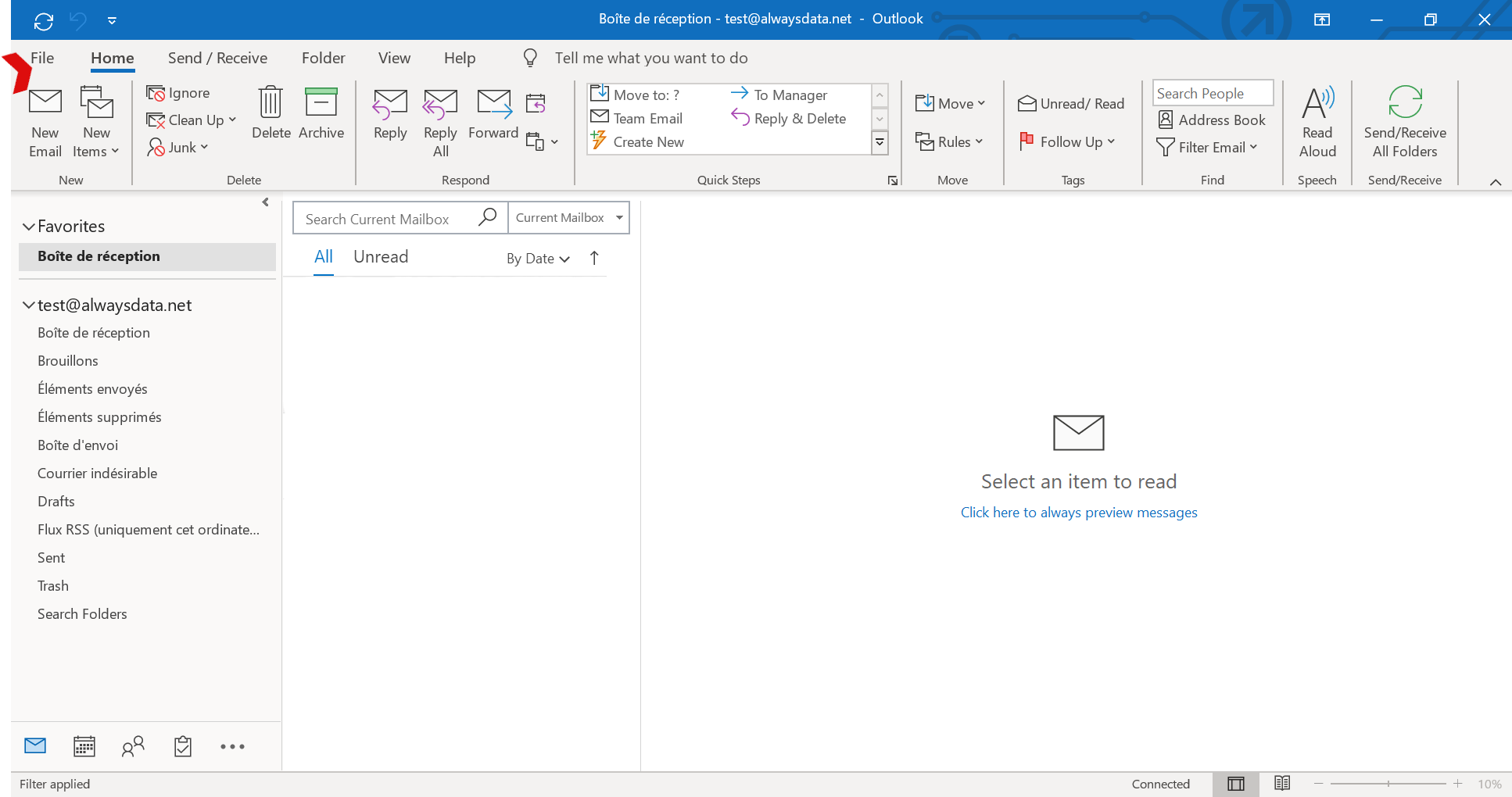Open the Clean Up dropdown

pyautogui.click(x=191, y=120)
